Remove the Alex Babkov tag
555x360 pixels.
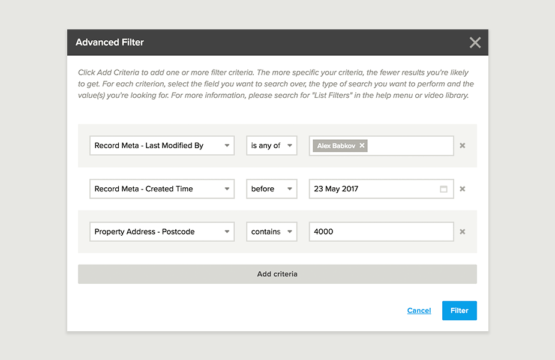click(x=362, y=145)
